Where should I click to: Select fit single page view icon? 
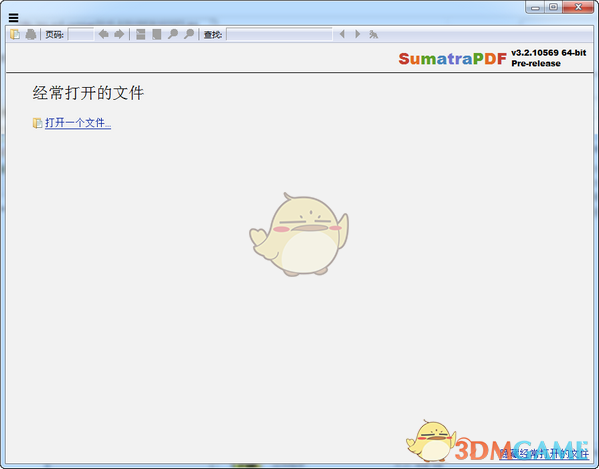[x=157, y=34]
